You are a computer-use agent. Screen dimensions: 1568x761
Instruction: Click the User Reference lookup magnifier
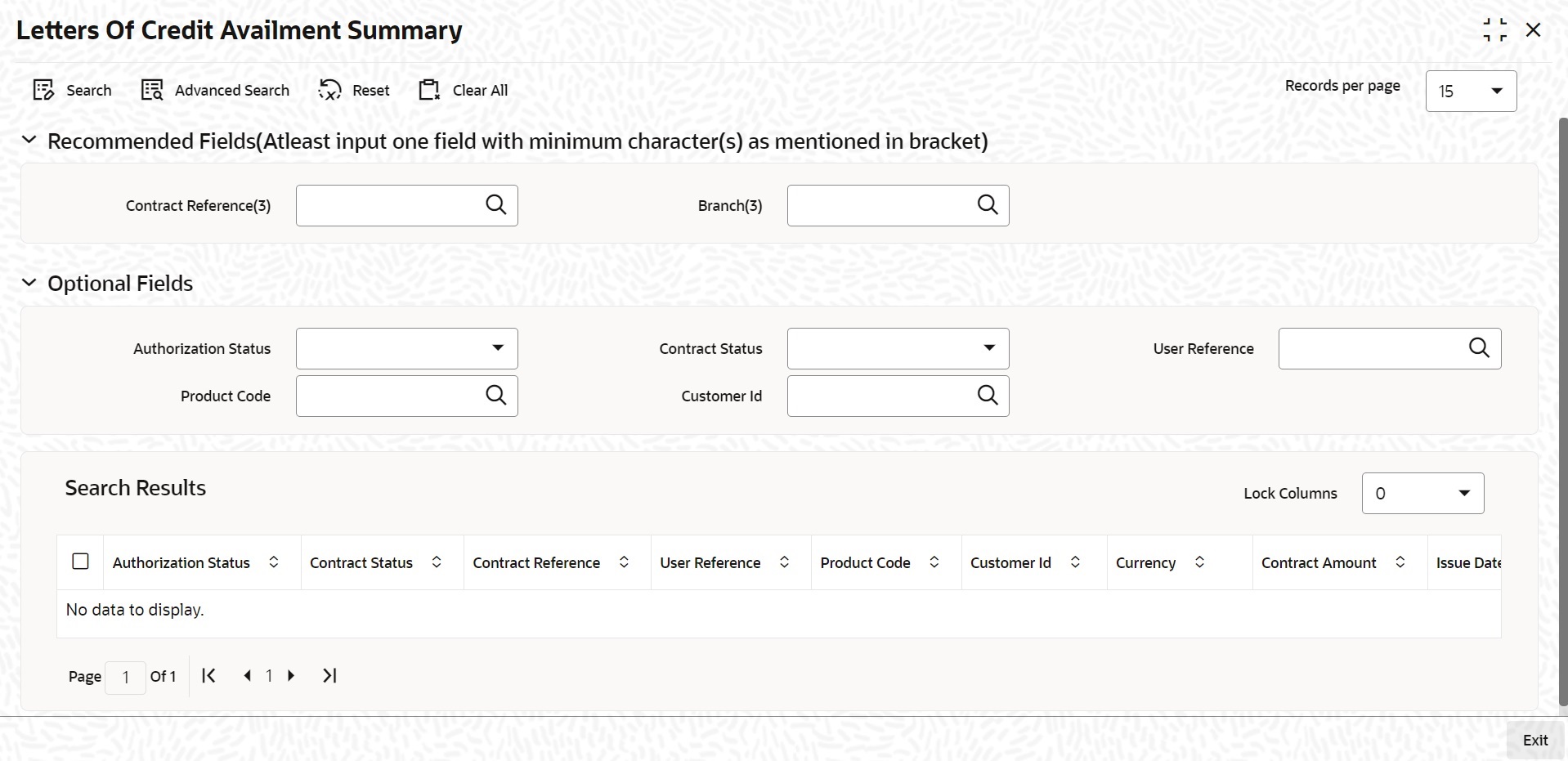(x=1479, y=348)
